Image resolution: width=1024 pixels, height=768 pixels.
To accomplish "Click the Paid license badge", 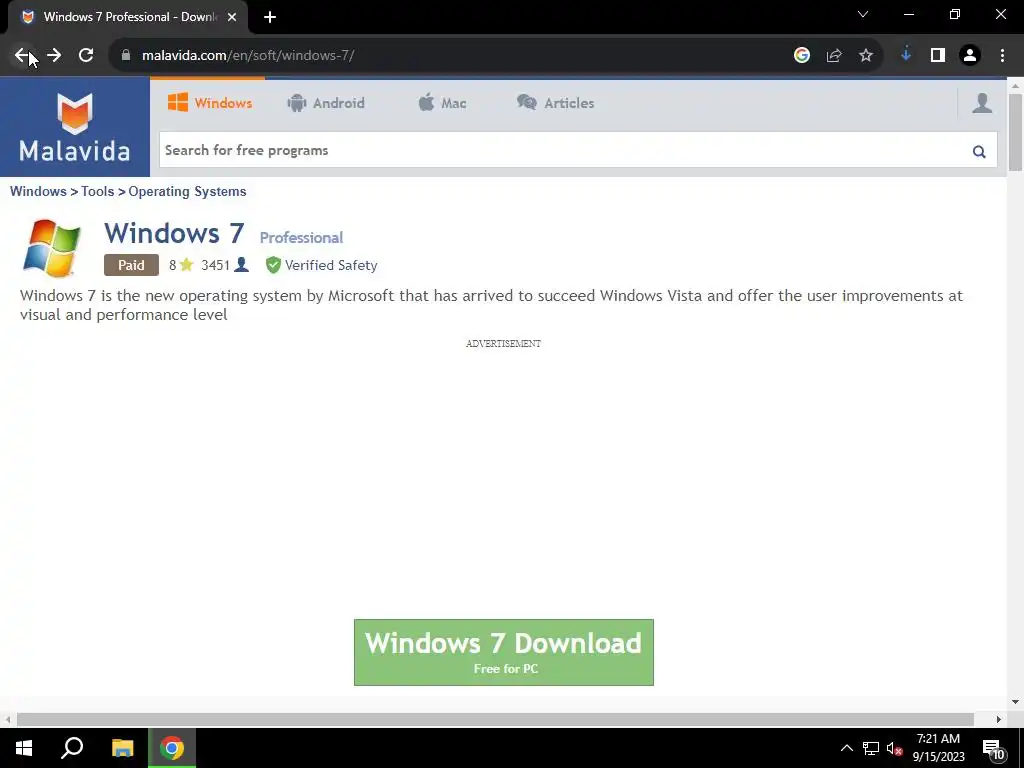I will pos(131,265).
